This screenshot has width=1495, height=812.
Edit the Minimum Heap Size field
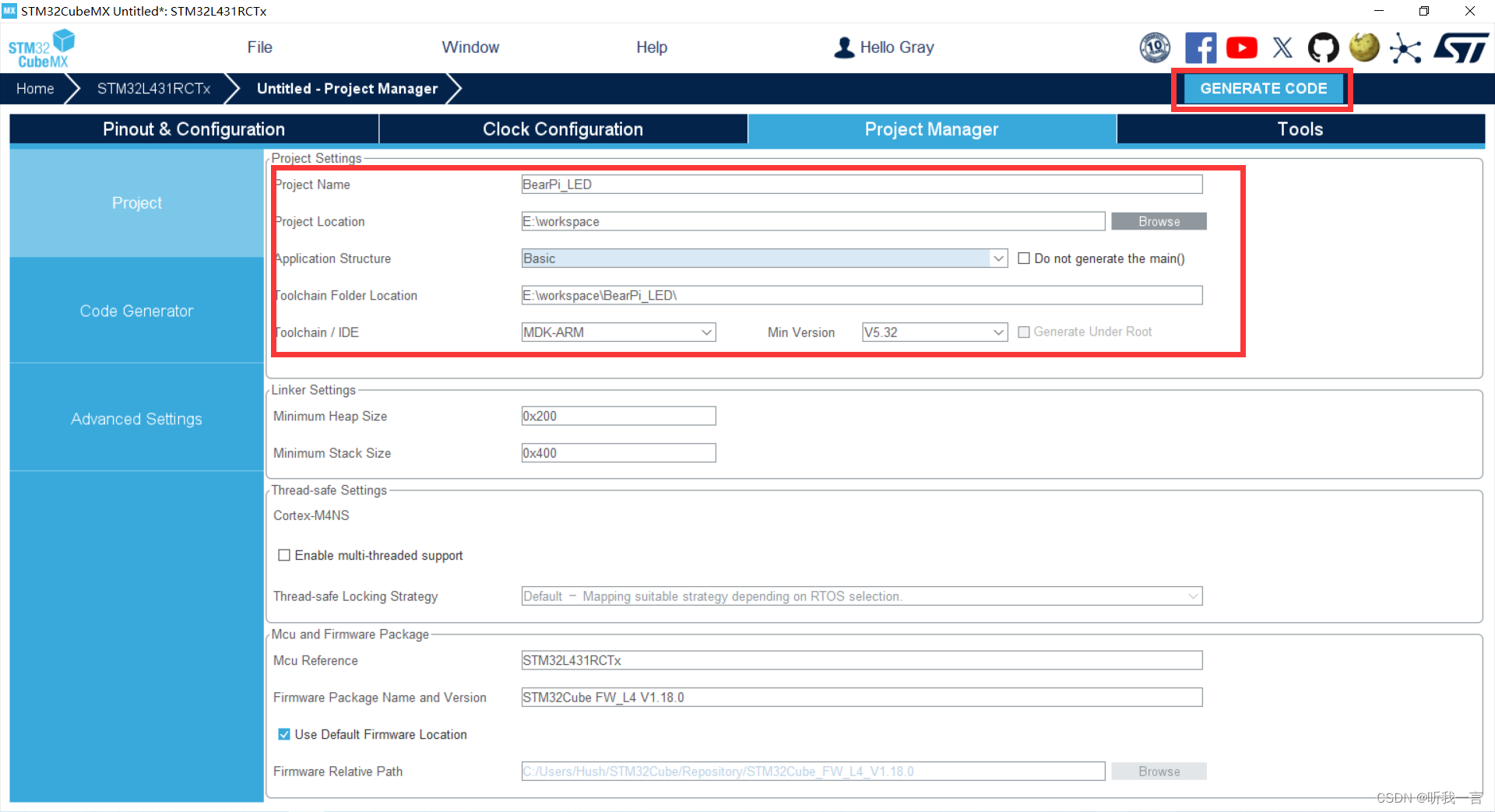pyautogui.click(x=618, y=417)
